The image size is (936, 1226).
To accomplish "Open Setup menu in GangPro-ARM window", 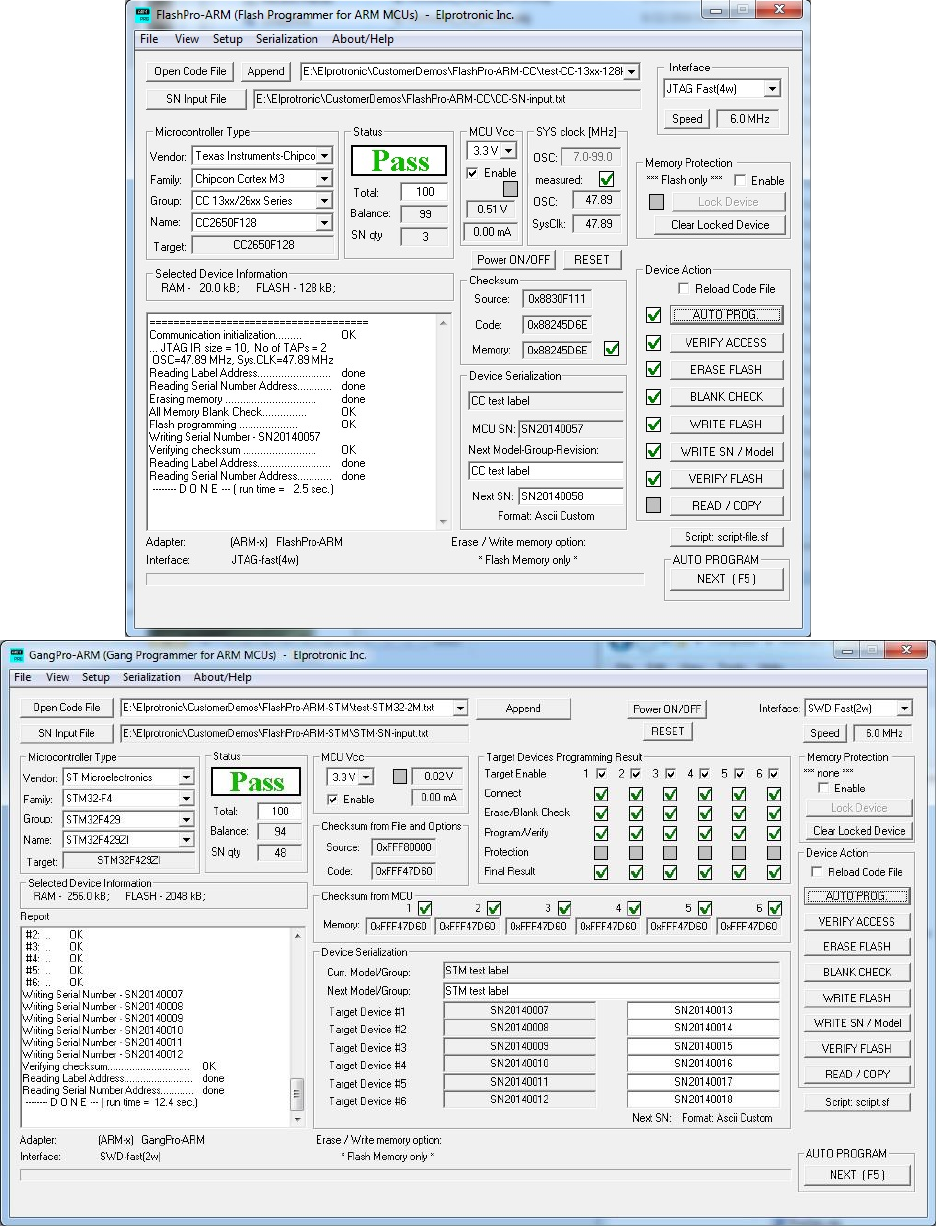I will point(96,678).
